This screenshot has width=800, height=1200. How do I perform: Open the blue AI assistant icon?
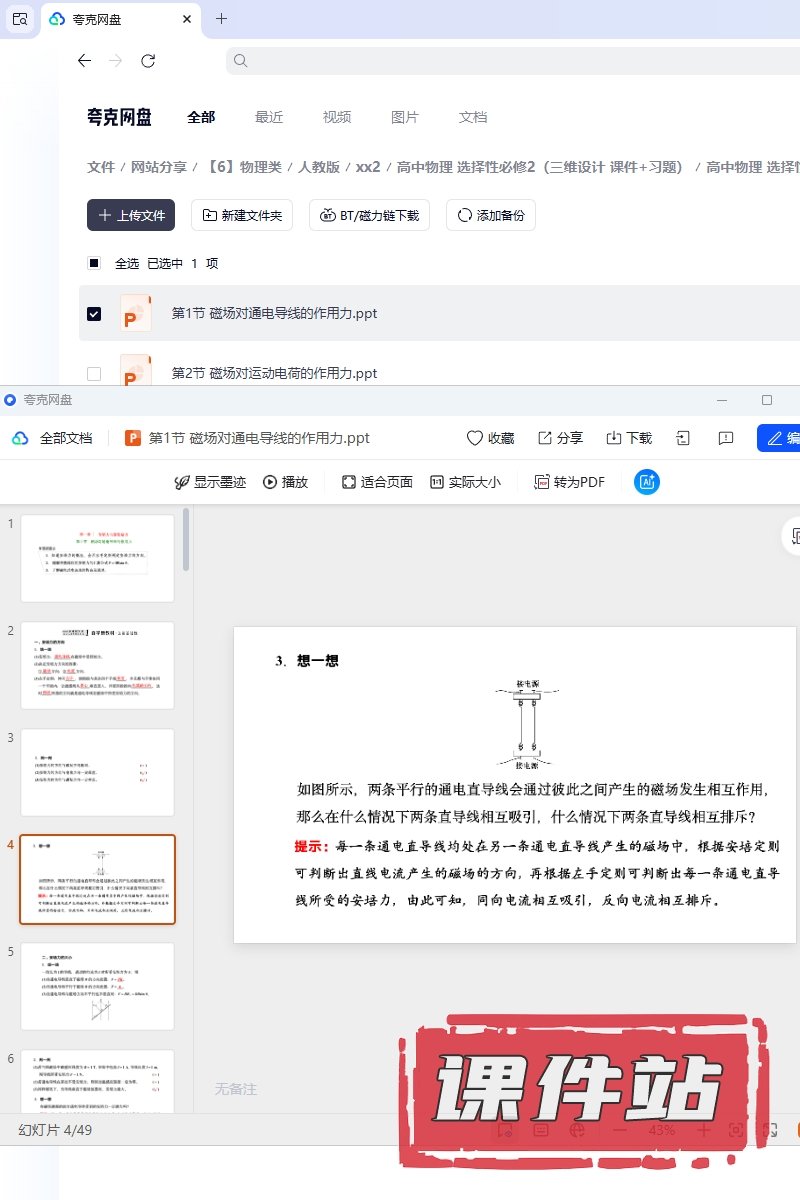(647, 482)
